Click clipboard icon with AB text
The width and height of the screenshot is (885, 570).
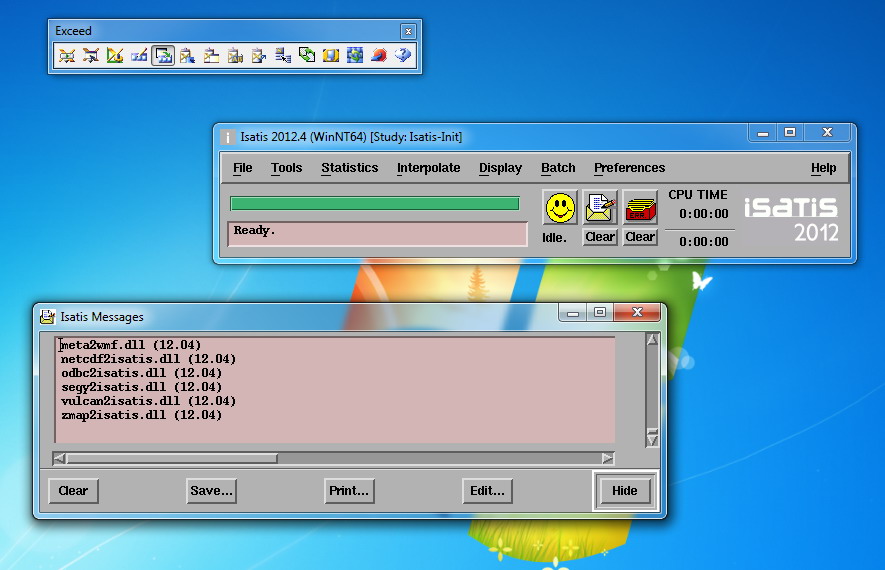tap(235, 55)
